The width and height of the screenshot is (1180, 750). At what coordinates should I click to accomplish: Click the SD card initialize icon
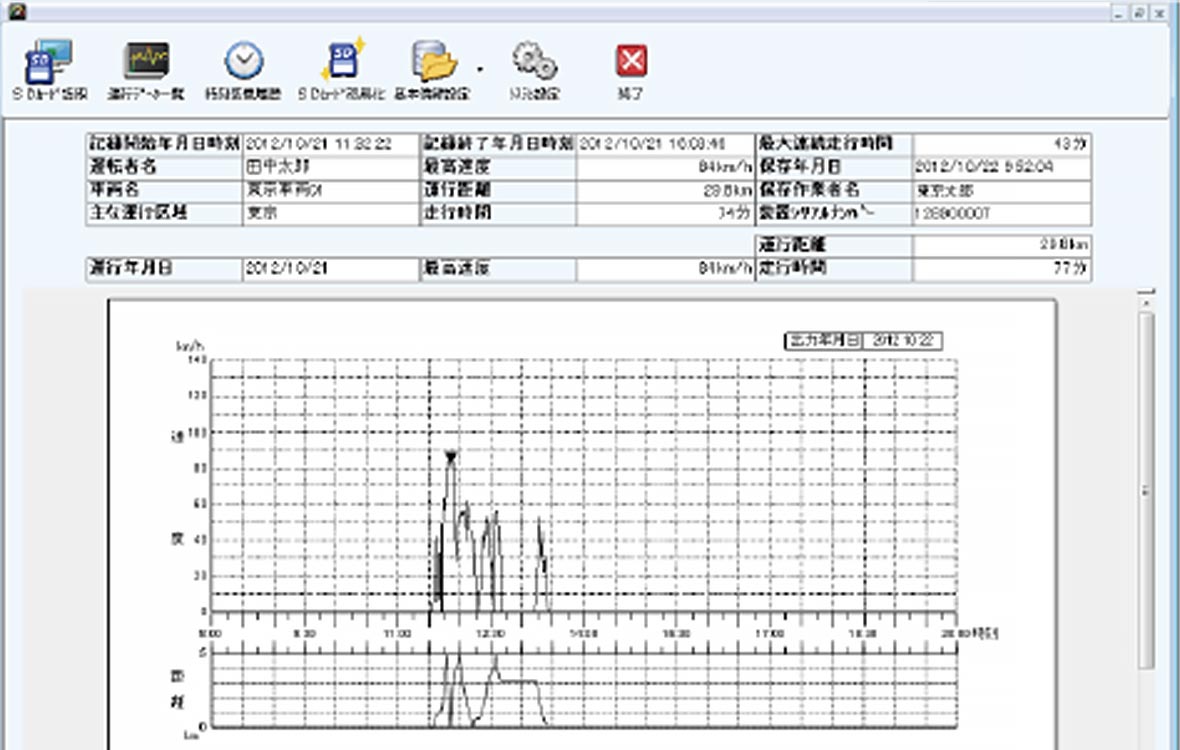click(x=343, y=62)
